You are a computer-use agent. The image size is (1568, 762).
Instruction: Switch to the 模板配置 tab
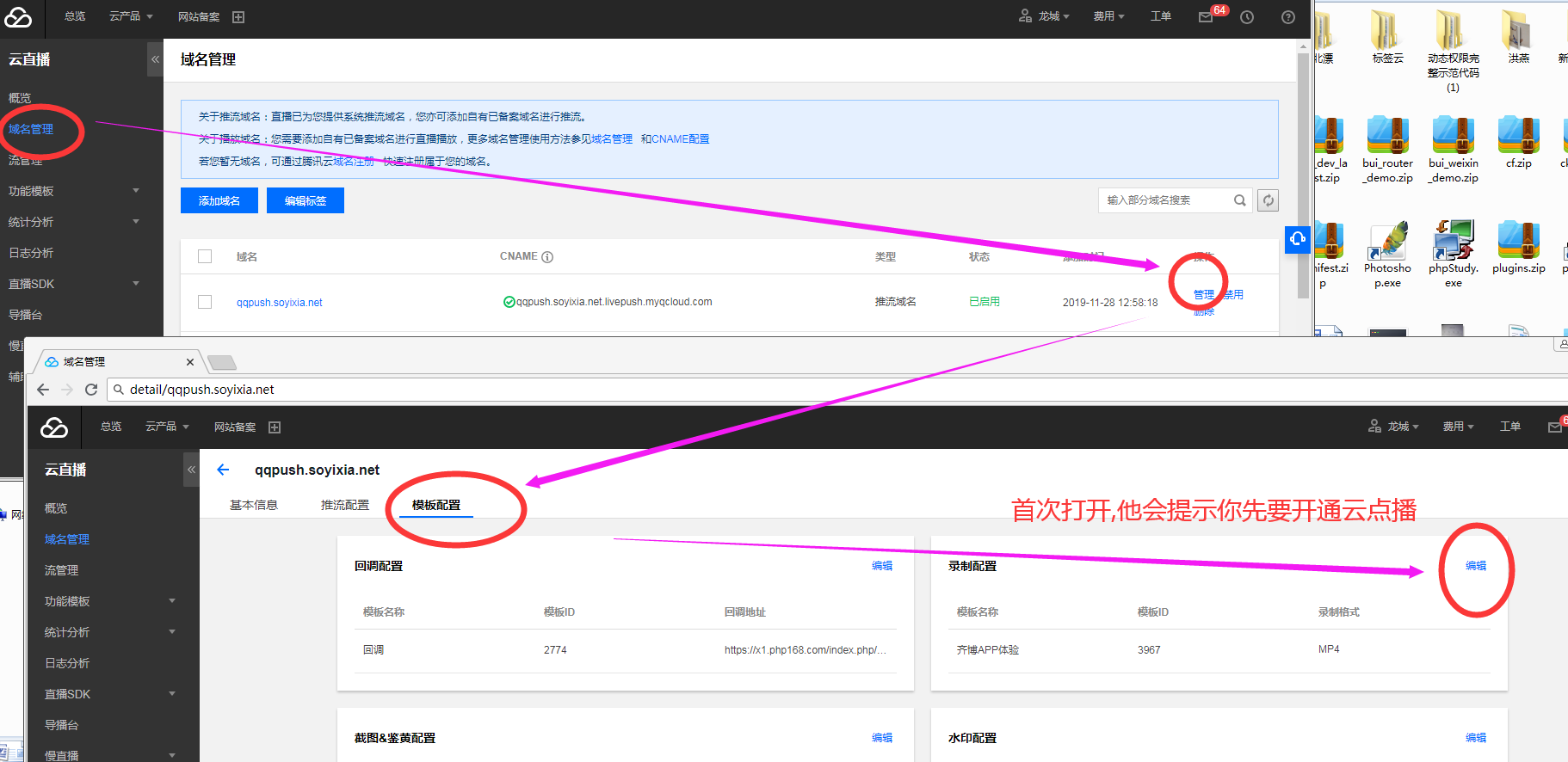pyautogui.click(x=435, y=505)
